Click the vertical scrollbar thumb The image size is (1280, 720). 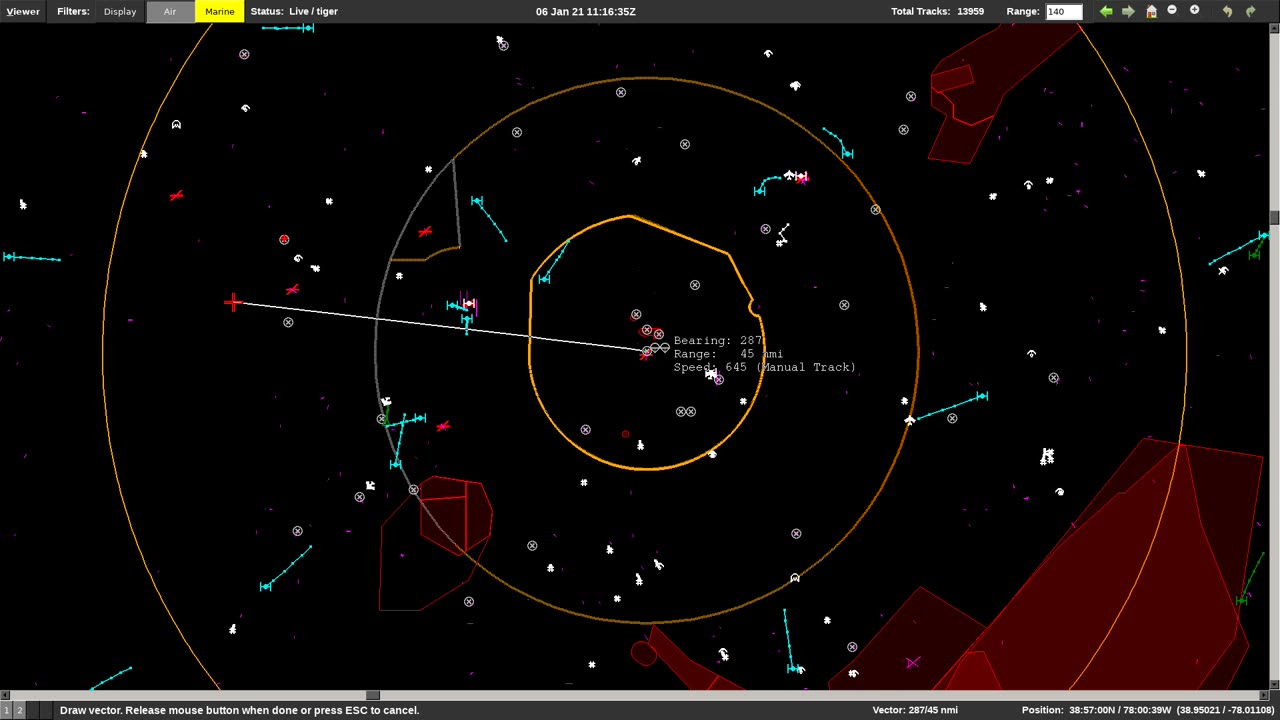[1275, 218]
